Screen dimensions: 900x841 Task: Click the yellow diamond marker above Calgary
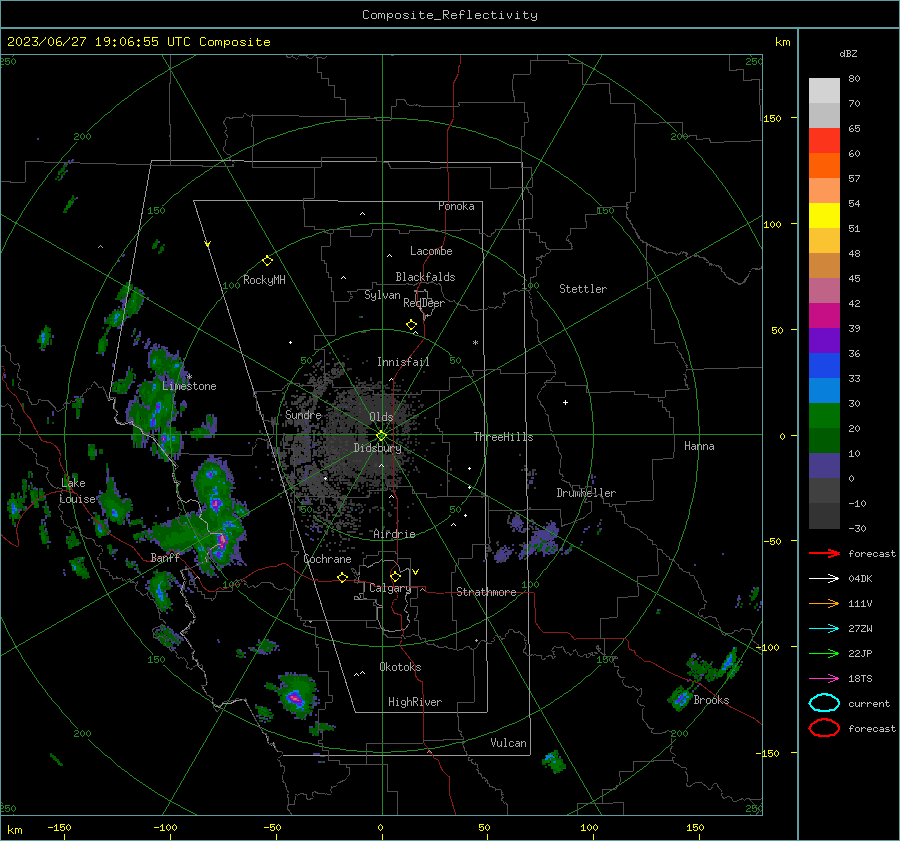click(395, 576)
